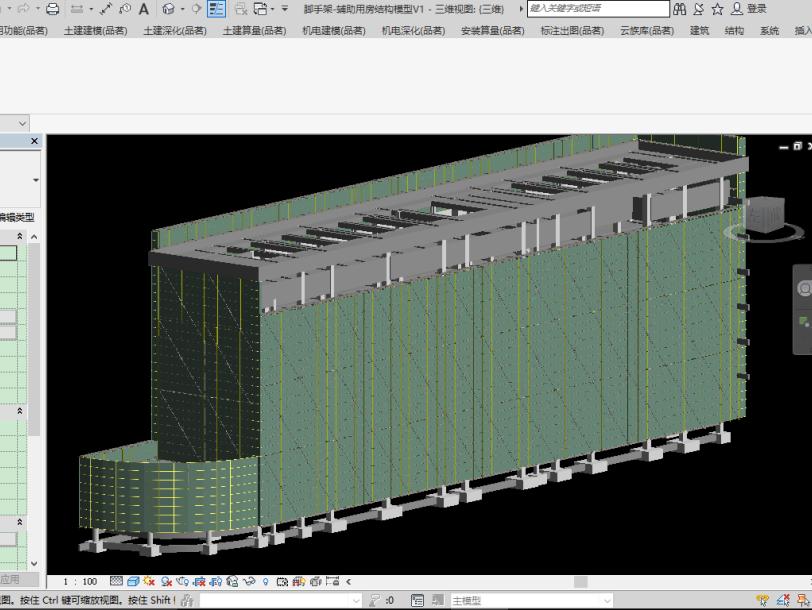Toggle thin lines display in quick access toolbar
This screenshot has width=812, height=610.
point(217,9)
